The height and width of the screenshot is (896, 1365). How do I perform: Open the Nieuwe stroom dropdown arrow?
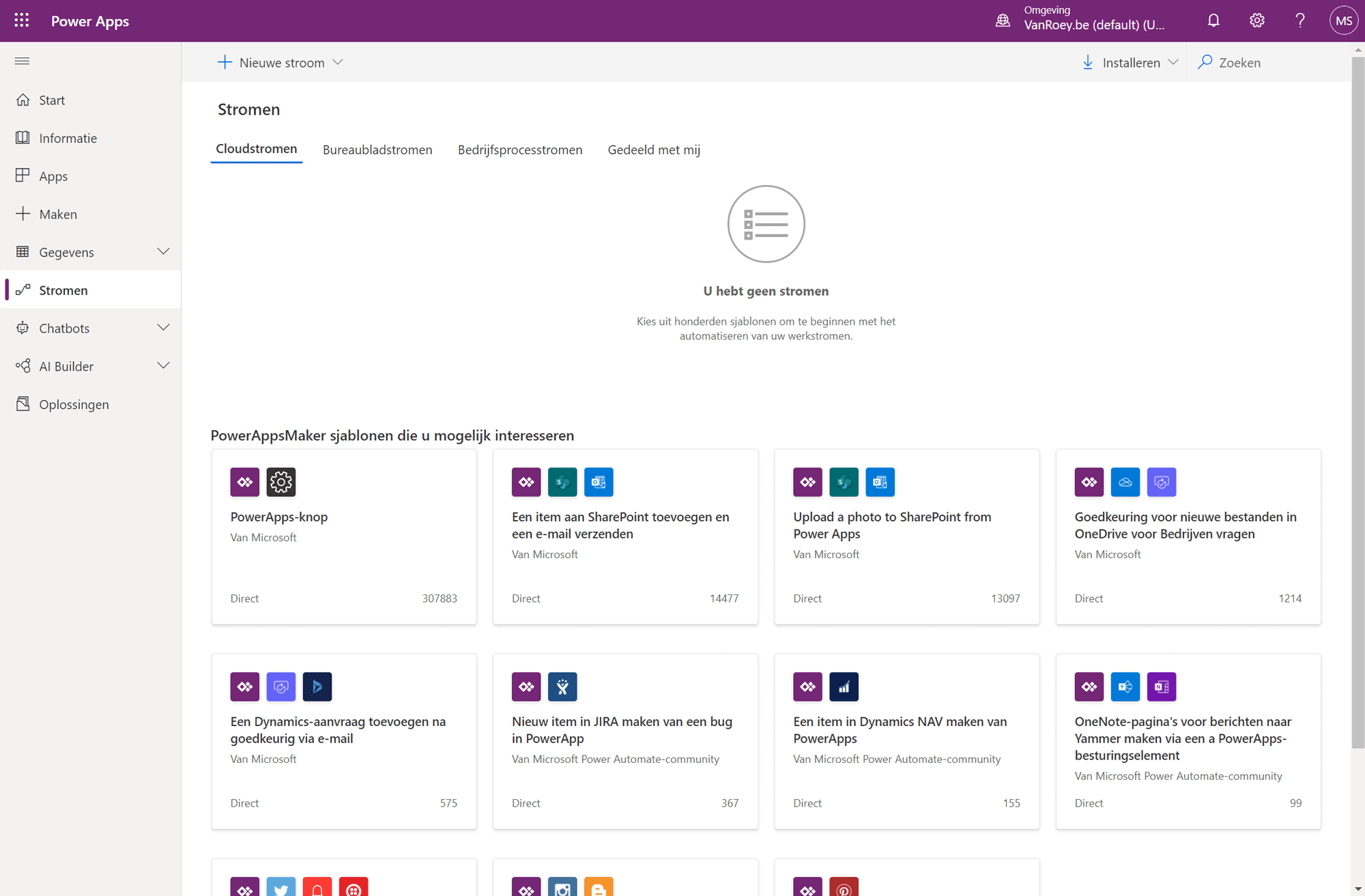[x=338, y=62]
